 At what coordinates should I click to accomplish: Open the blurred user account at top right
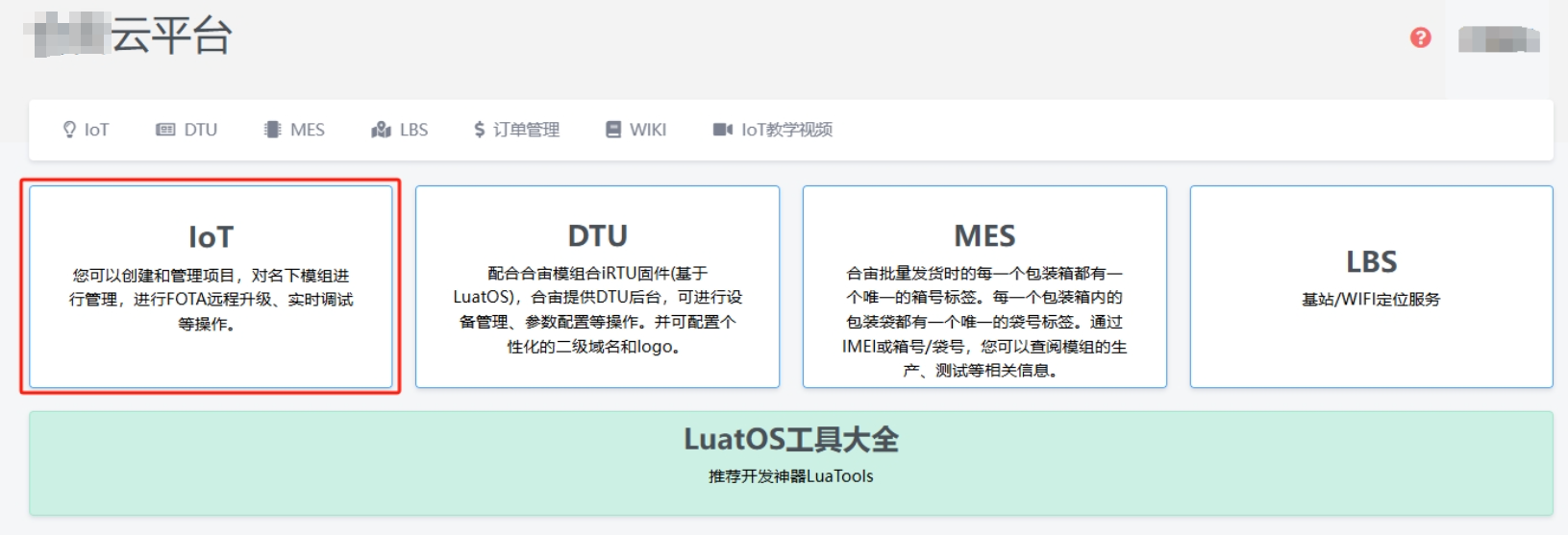1498,39
